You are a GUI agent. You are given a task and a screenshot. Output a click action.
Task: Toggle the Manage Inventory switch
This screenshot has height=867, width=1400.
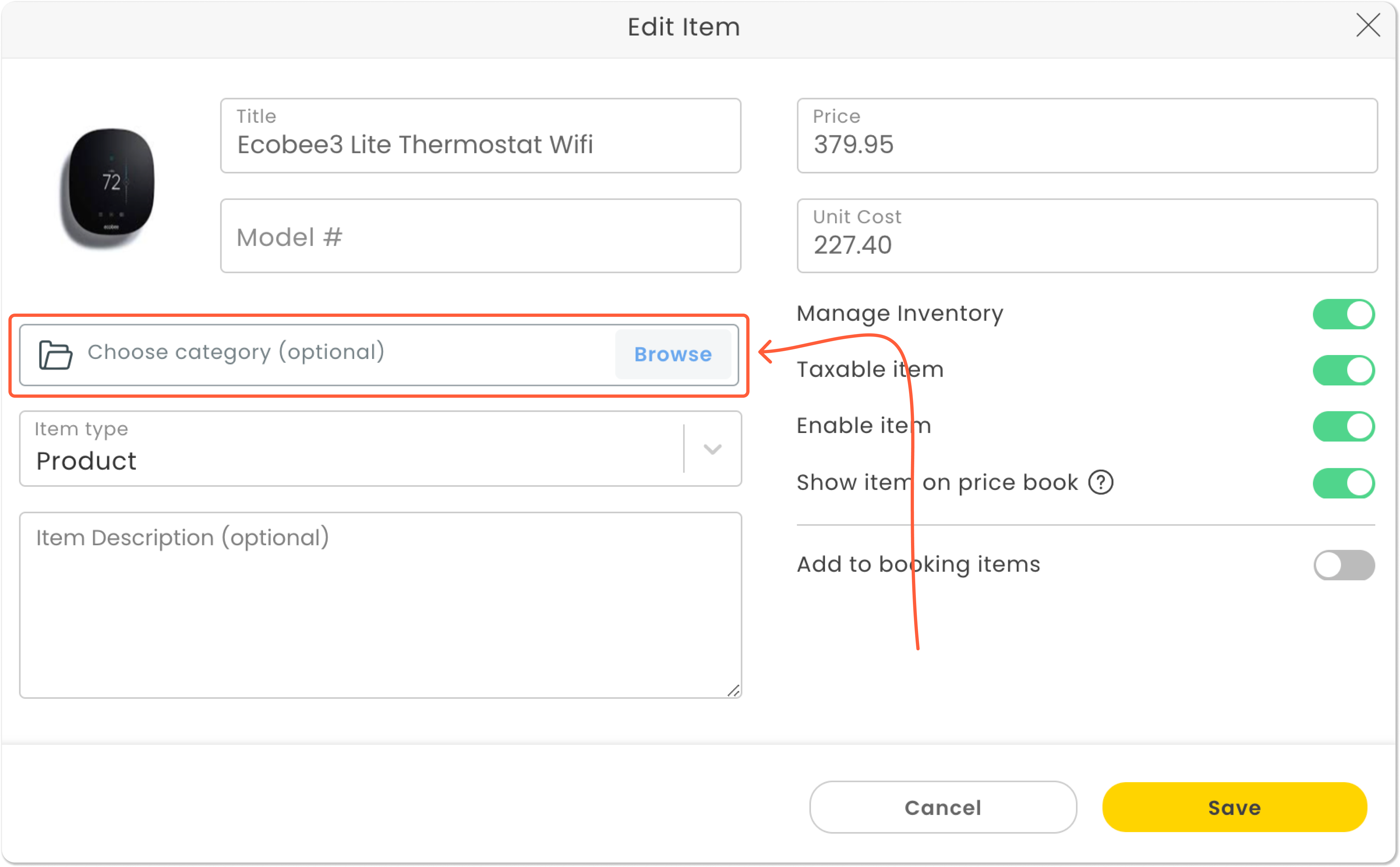point(1343,314)
